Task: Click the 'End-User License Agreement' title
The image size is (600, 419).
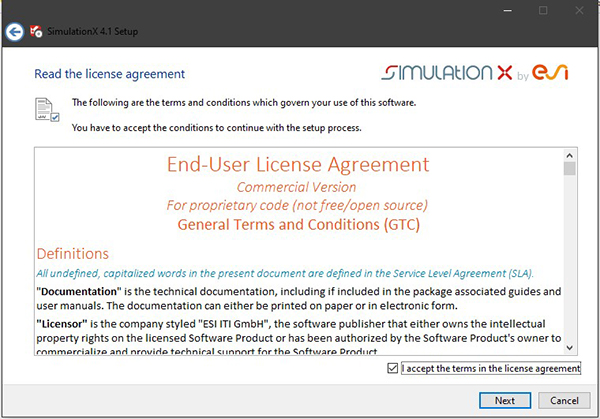Action: (298, 165)
